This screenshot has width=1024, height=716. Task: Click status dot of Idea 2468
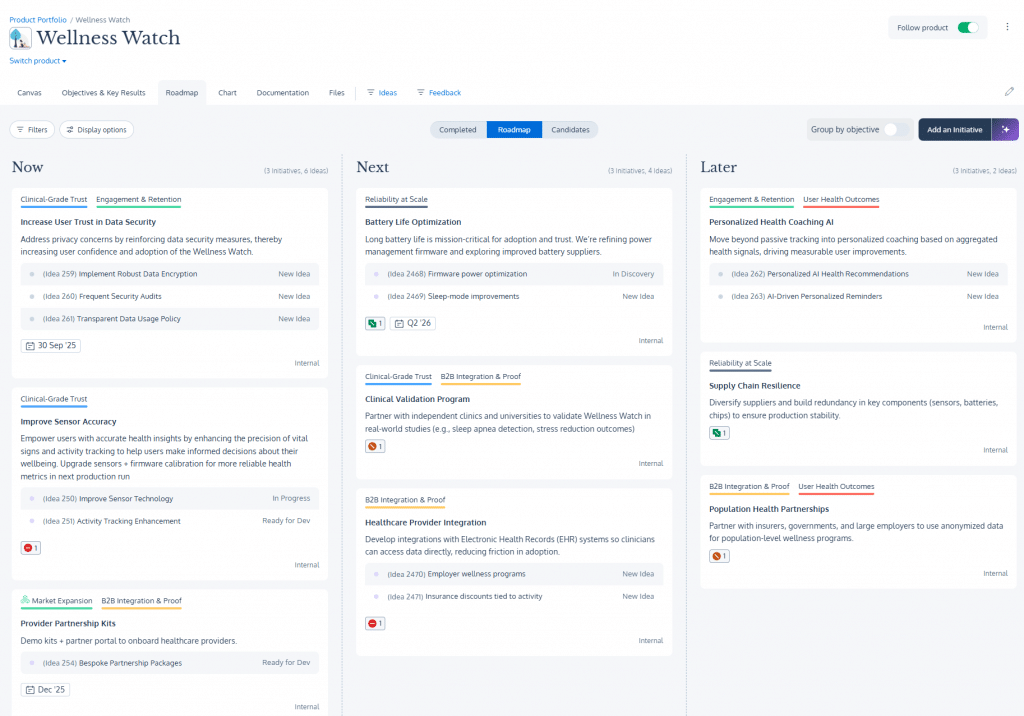[x=376, y=274]
